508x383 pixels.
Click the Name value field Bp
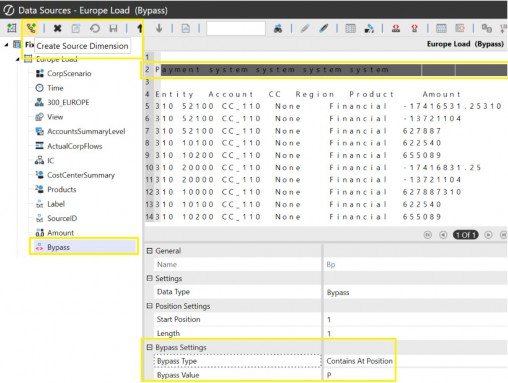coord(415,265)
